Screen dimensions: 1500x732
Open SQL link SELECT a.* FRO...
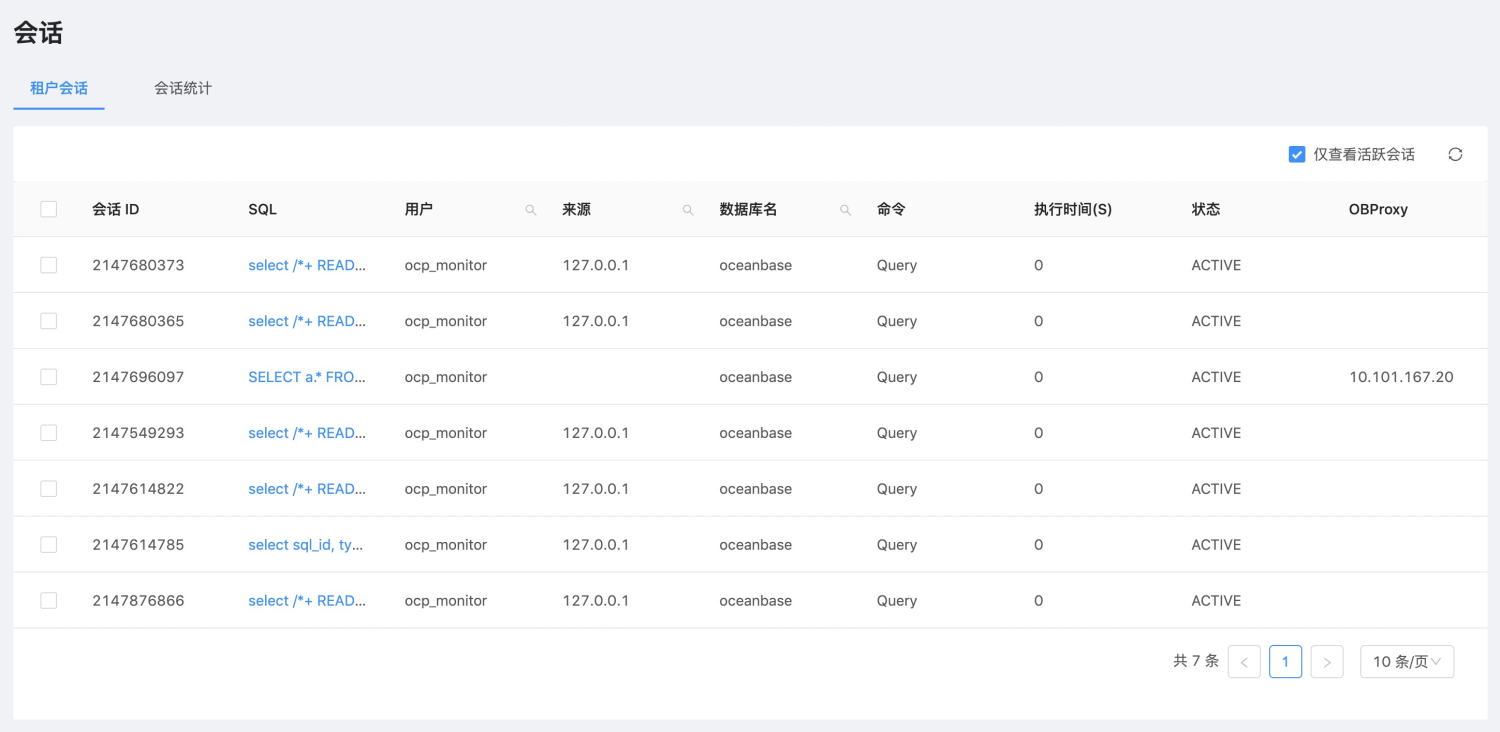307,377
